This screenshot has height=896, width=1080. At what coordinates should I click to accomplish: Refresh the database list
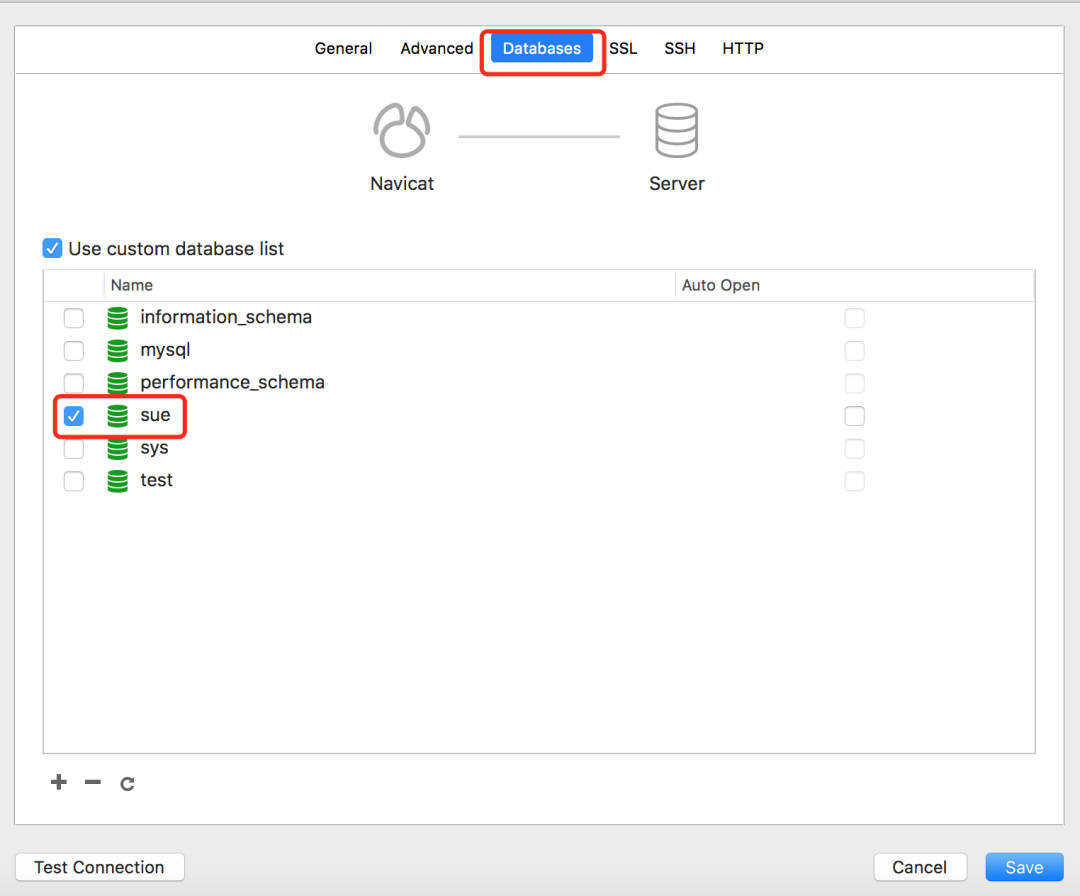click(x=126, y=783)
